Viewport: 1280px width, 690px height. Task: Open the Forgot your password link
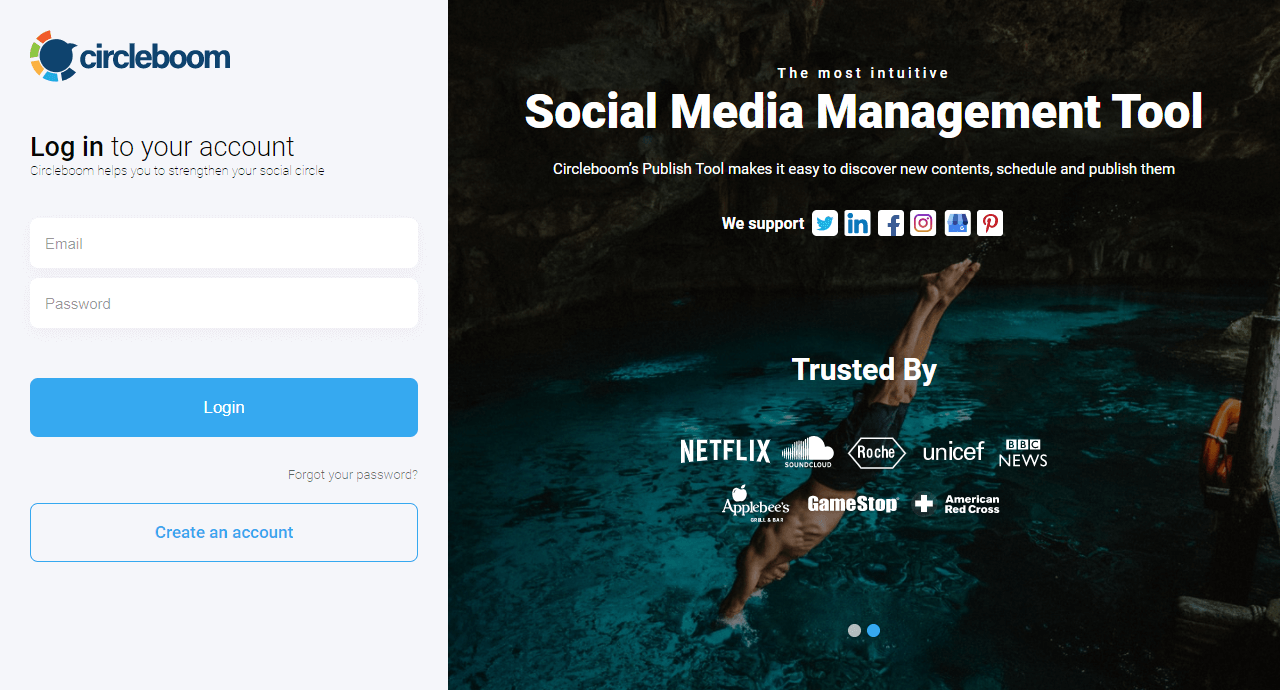tap(353, 475)
